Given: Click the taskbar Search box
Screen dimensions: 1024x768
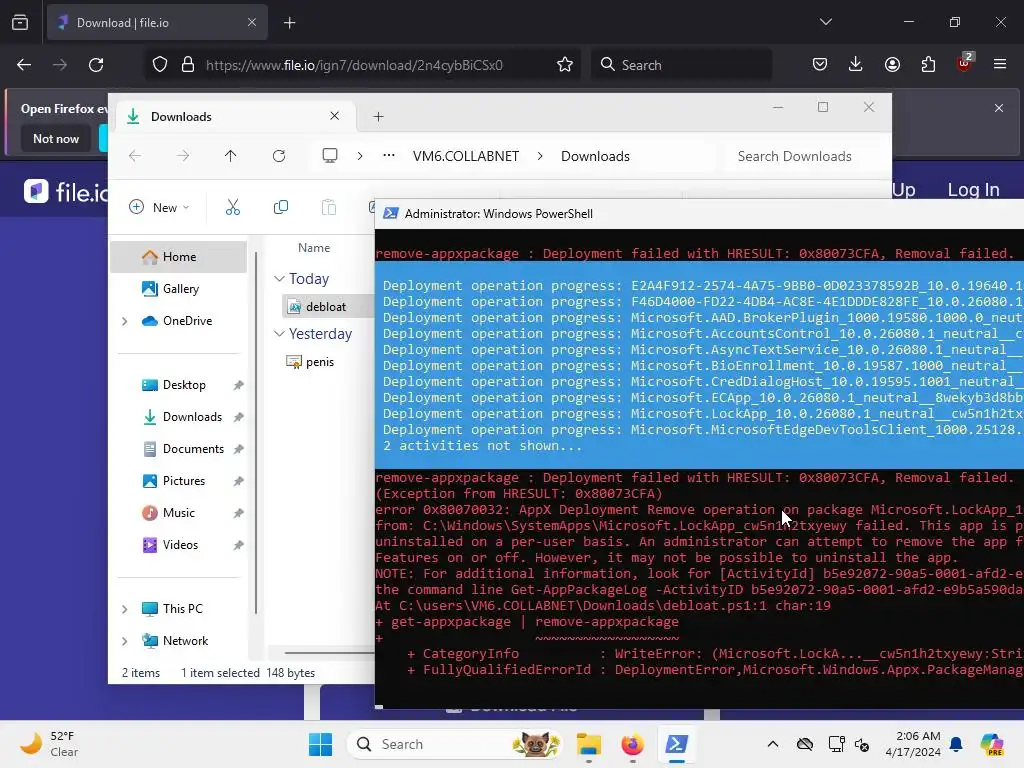Looking at the screenshot, I should (455, 744).
